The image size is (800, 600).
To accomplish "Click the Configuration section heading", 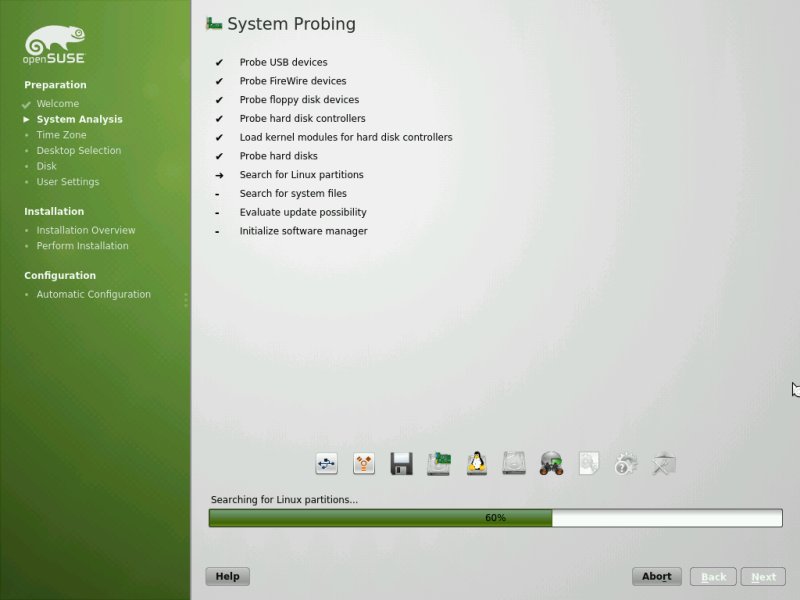I will 60,276.
